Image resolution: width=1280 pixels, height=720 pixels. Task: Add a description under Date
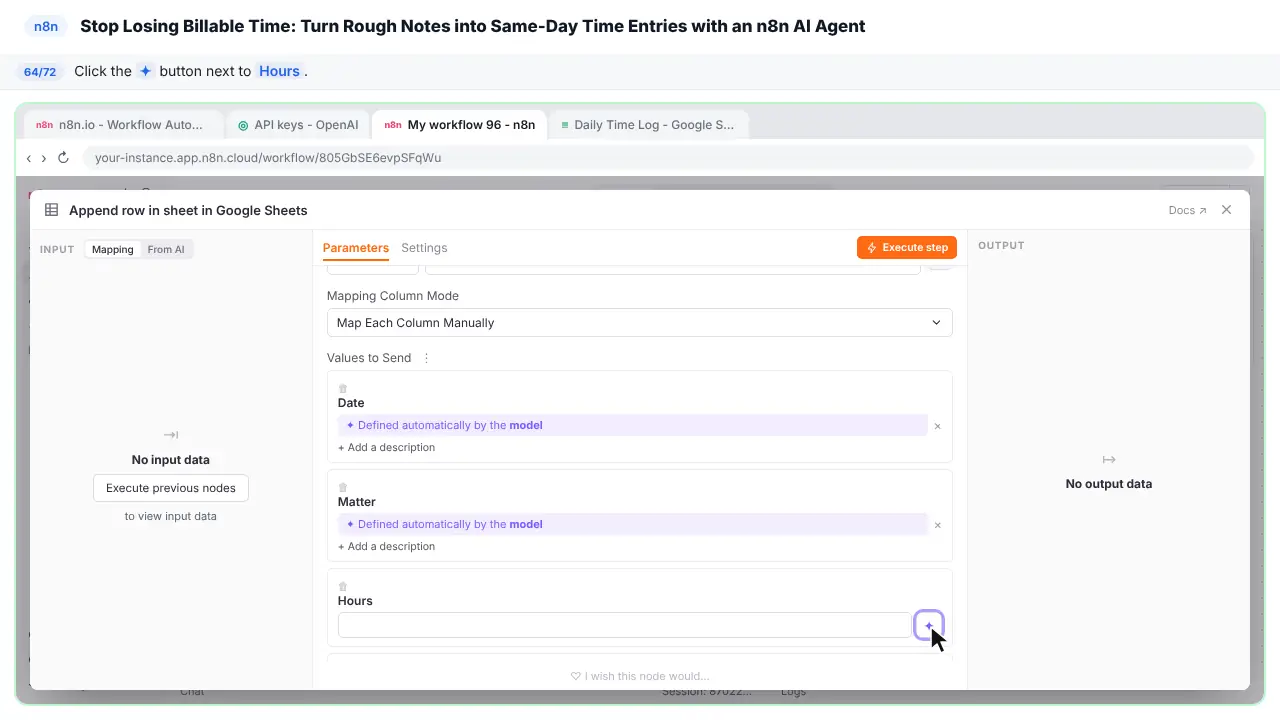(x=387, y=447)
